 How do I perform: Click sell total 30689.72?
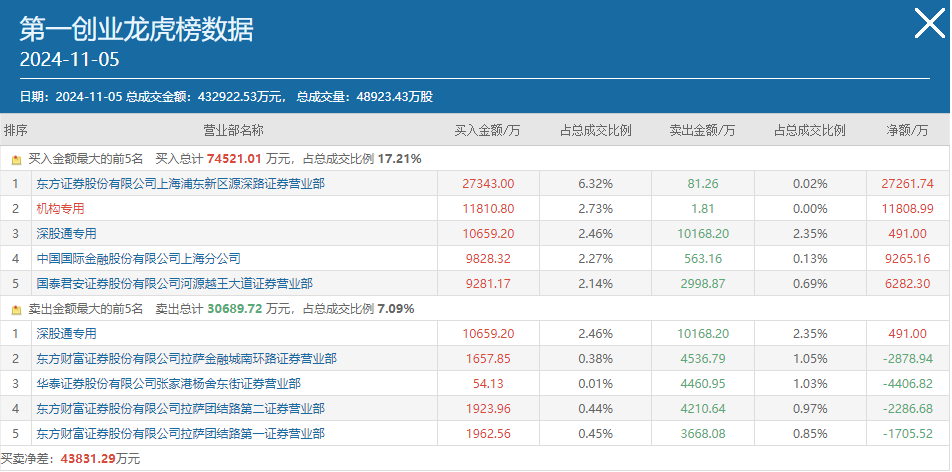(x=234, y=309)
